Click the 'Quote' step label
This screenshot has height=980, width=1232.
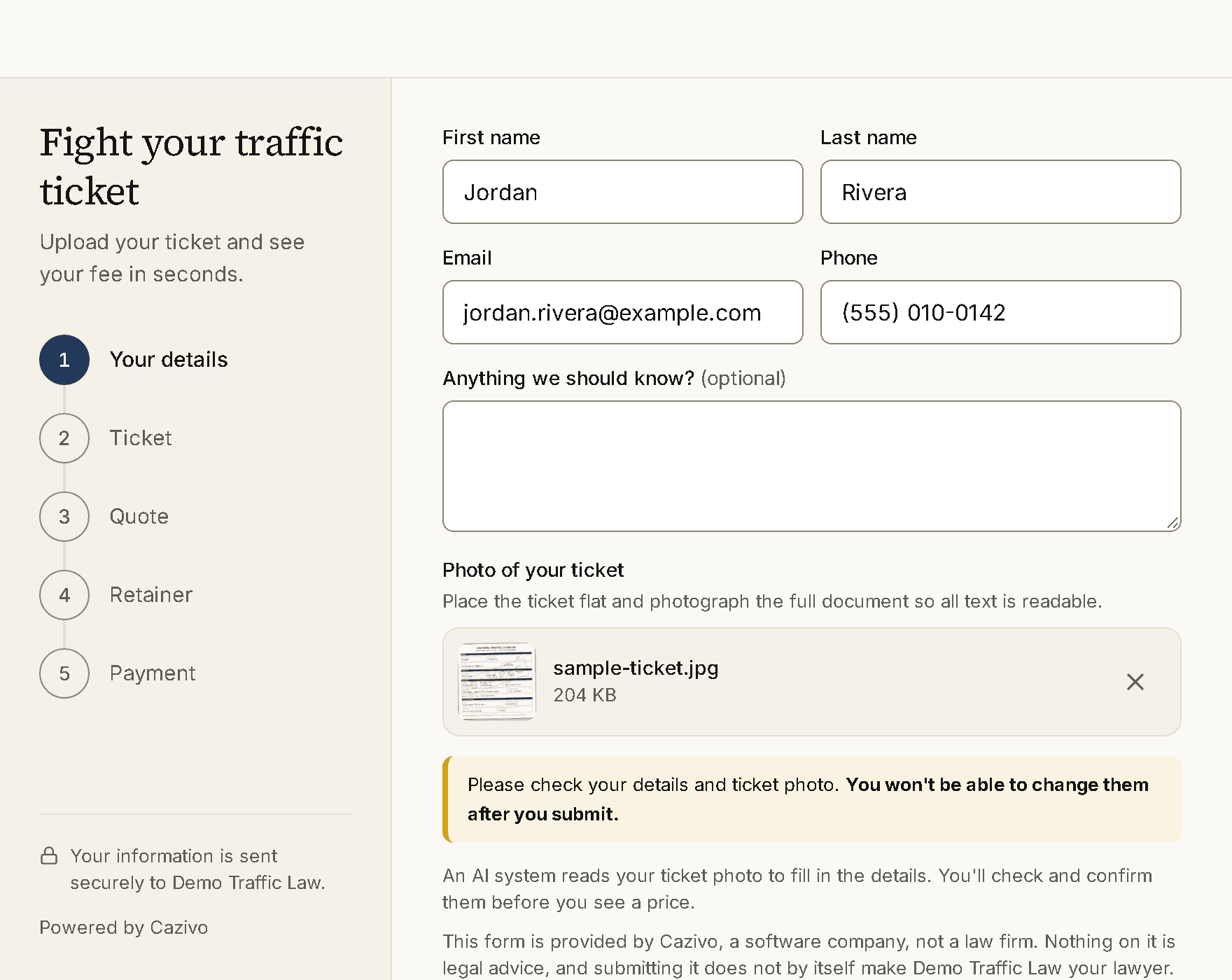[139, 517]
